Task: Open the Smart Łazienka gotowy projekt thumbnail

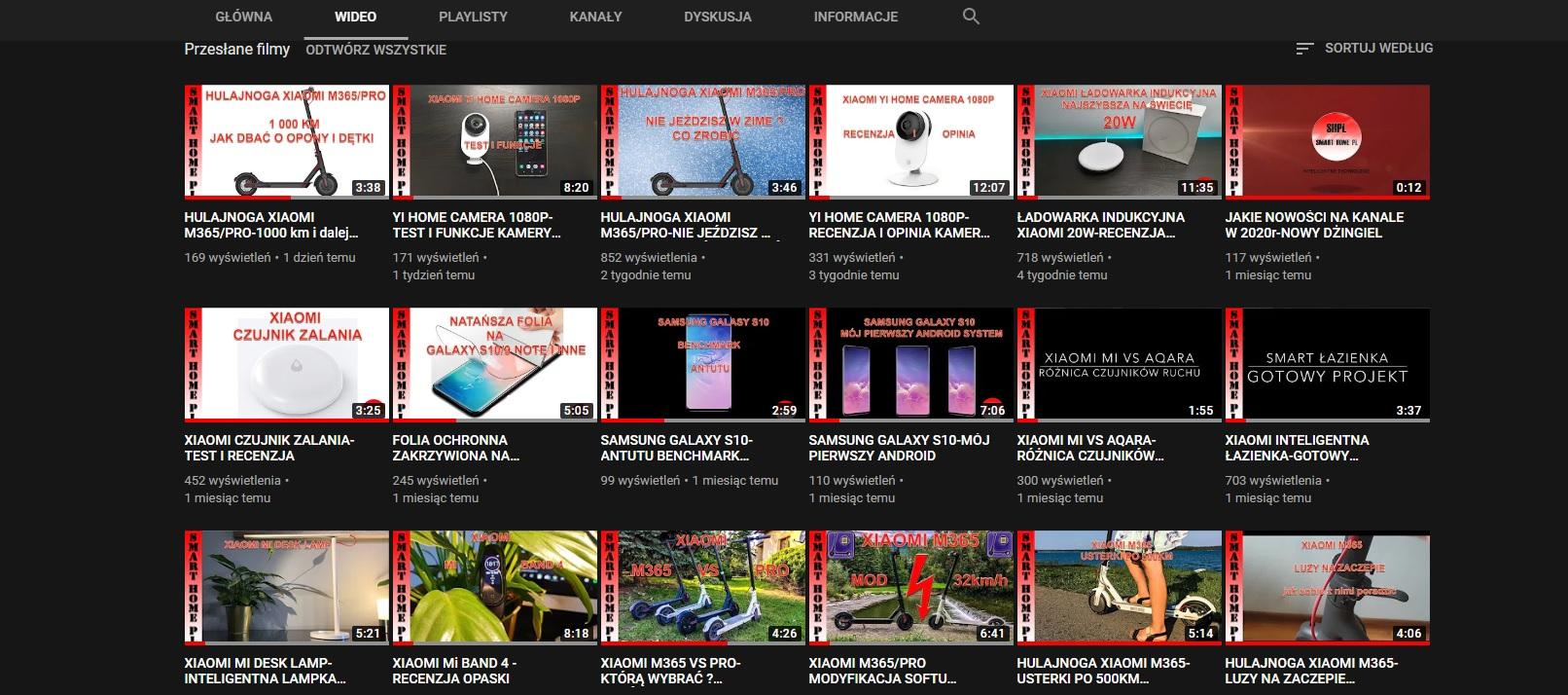Action: pyautogui.click(x=1327, y=364)
